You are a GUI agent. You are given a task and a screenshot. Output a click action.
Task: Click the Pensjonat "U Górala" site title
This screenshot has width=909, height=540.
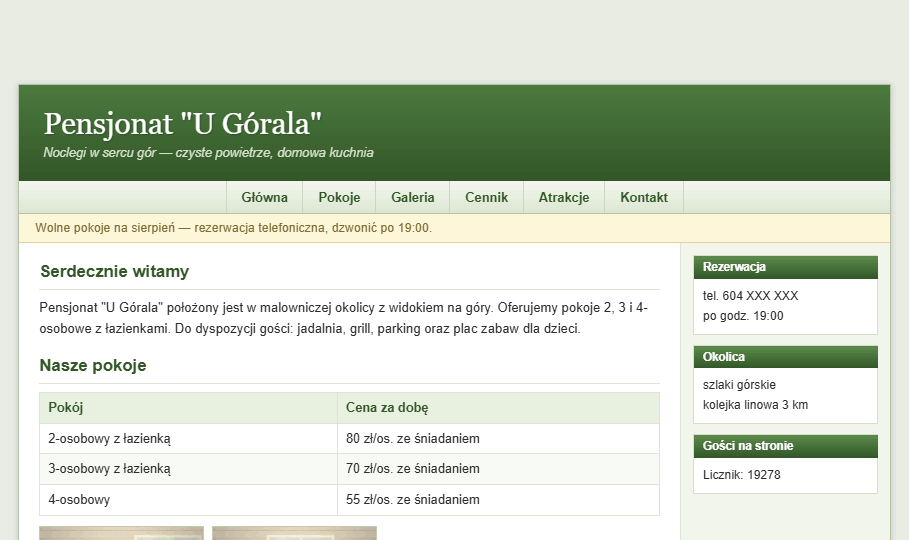click(x=183, y=124)
